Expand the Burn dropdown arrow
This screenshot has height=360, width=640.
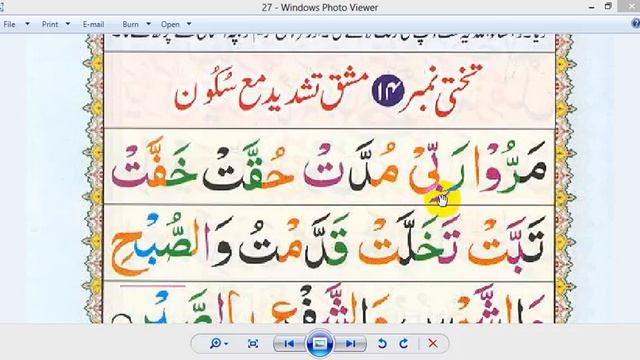click(148, 24)
